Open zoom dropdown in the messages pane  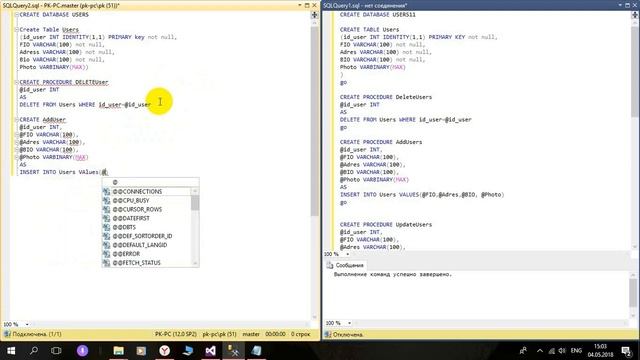[x=349, y=323]
